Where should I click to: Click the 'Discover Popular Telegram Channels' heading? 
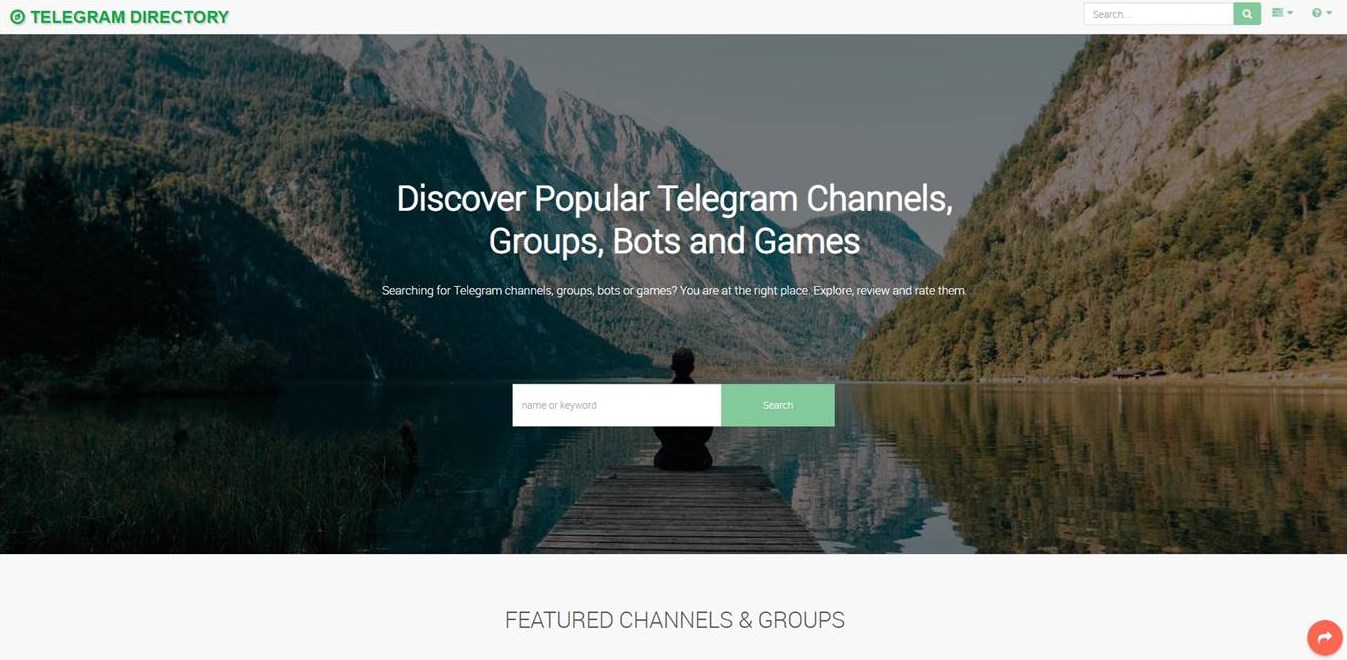coord(674,198)
